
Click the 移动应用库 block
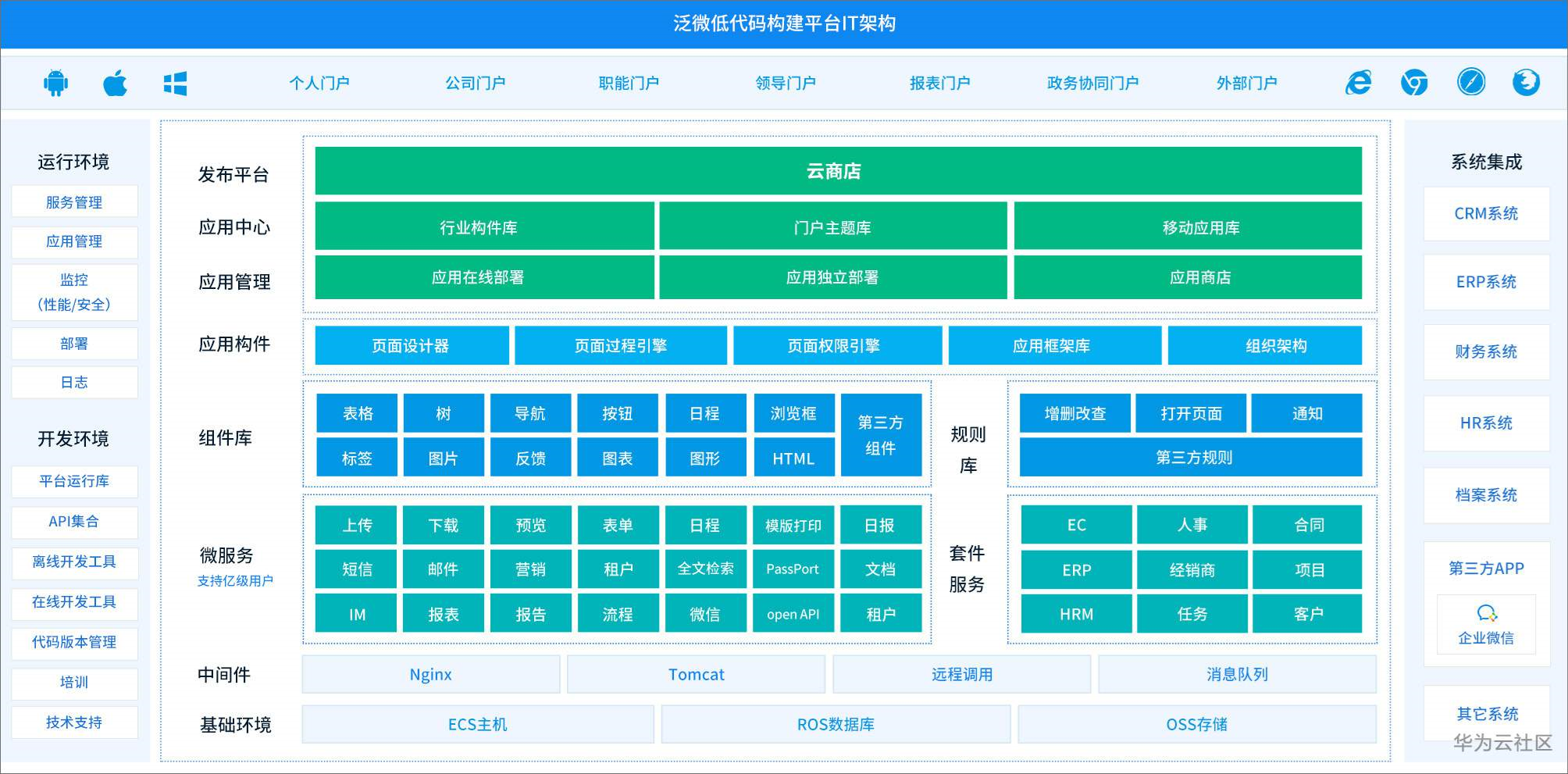1188,226
